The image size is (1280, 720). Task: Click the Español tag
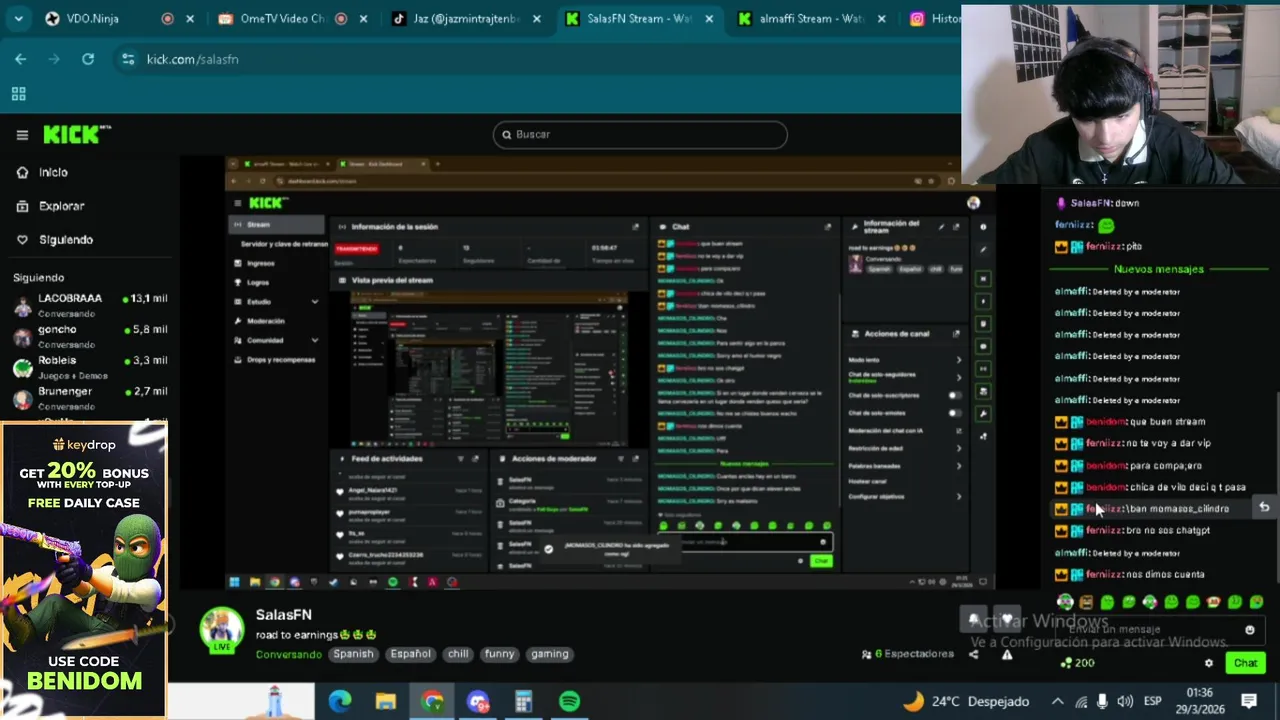[x=410, y=654]
